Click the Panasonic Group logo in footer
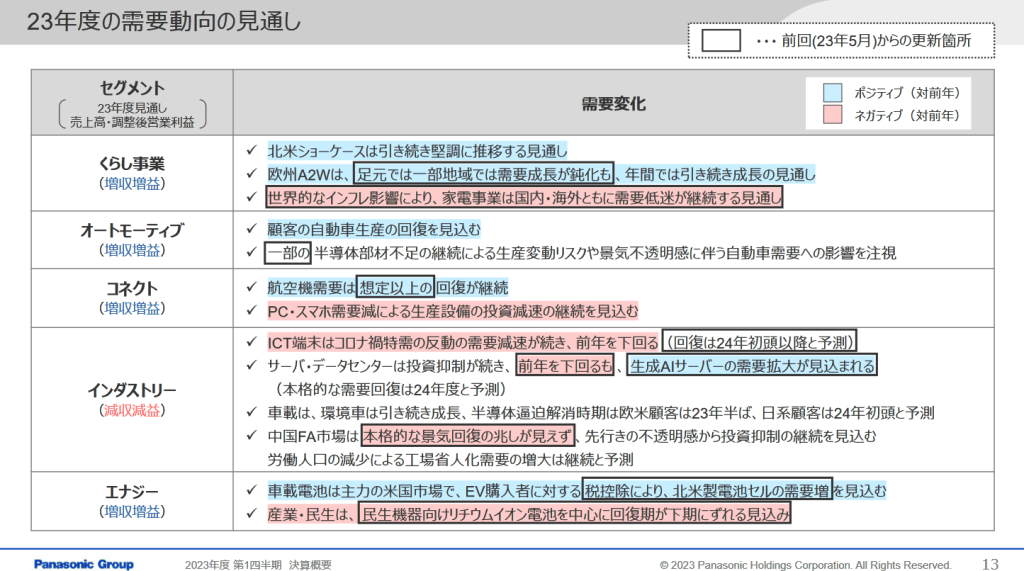 point(83,564)
